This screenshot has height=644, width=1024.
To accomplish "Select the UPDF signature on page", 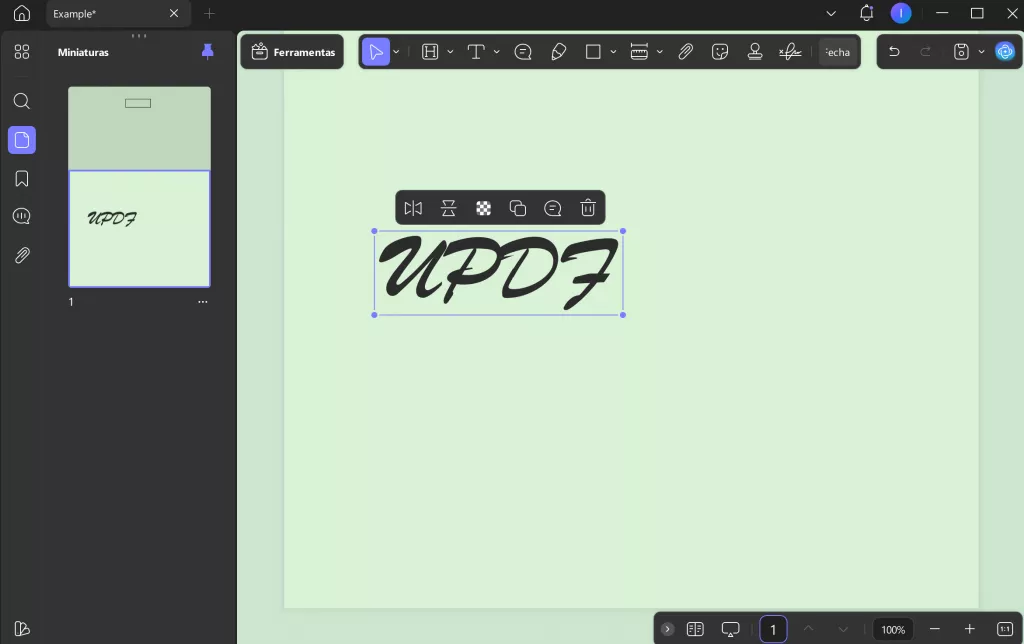I will (498, 272).
